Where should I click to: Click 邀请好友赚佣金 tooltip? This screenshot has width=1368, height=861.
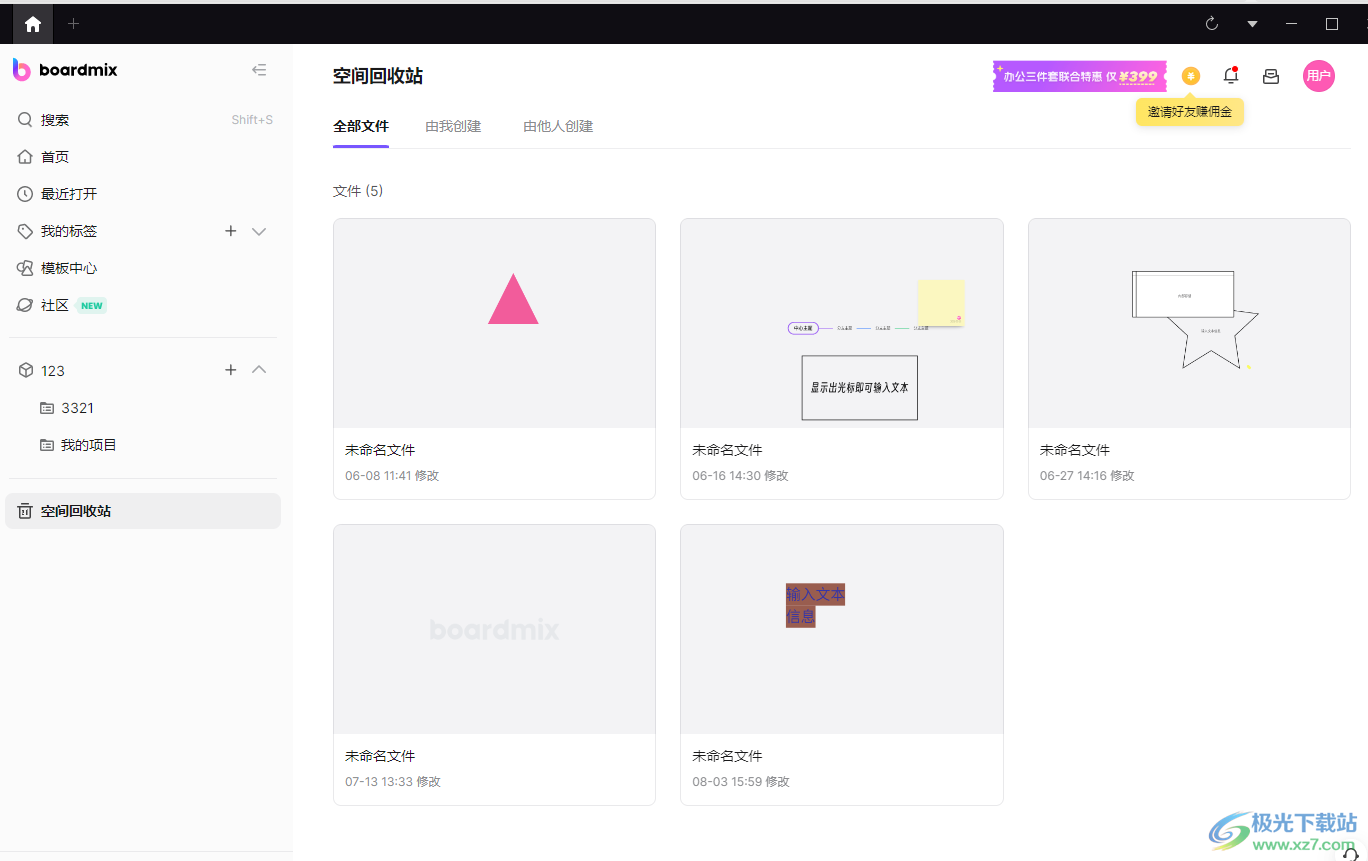1190,112
